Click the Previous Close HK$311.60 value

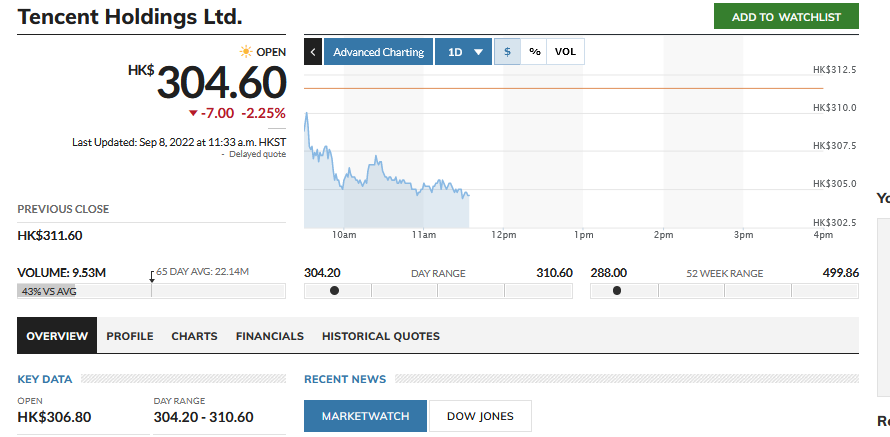[50, 236]
